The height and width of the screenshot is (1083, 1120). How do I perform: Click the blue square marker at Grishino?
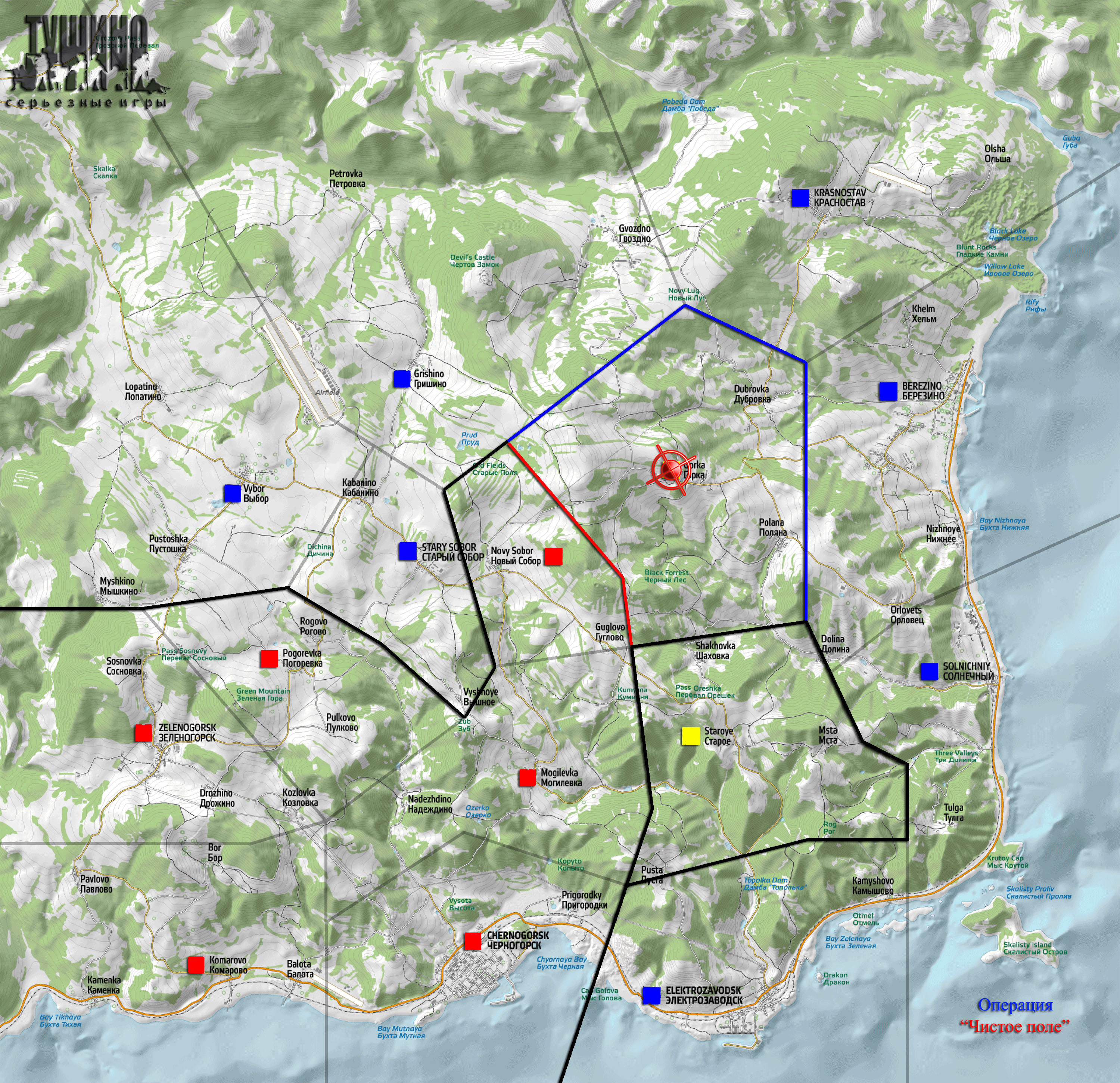click(402, 378)
